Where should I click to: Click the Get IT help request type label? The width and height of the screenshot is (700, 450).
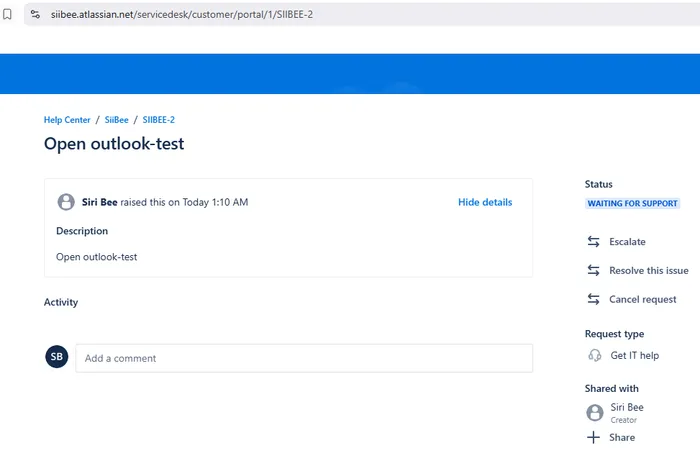pos(634,355)
